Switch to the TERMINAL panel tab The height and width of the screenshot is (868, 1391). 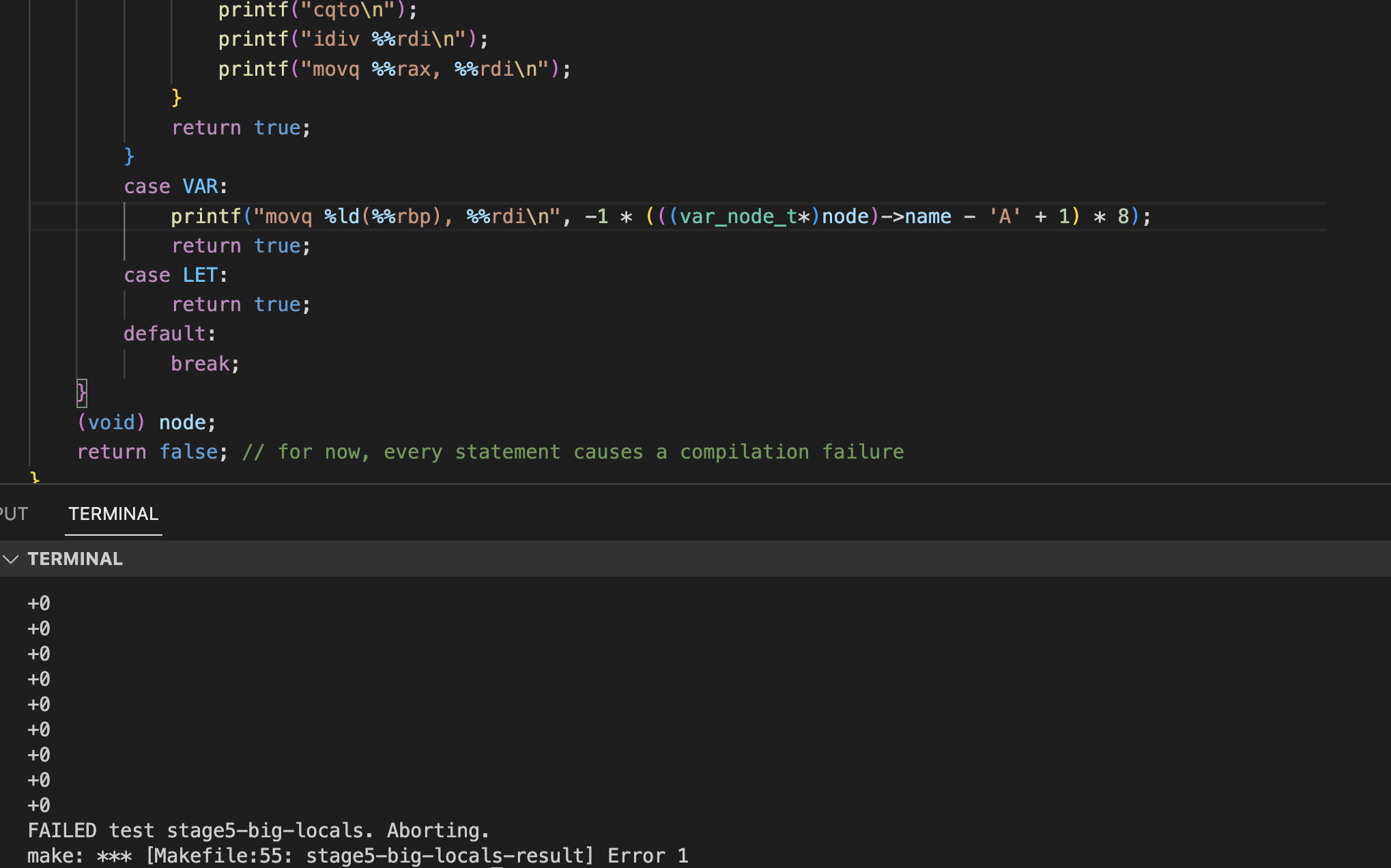click(x=113, y=514)
